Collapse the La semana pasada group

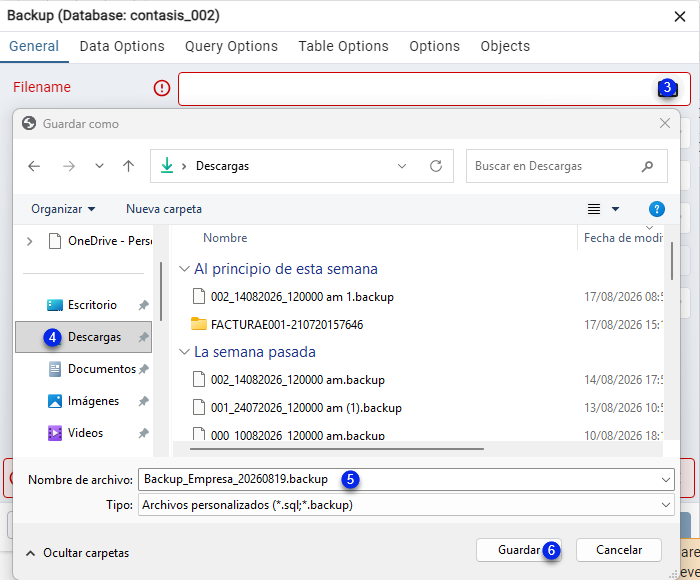184,352
